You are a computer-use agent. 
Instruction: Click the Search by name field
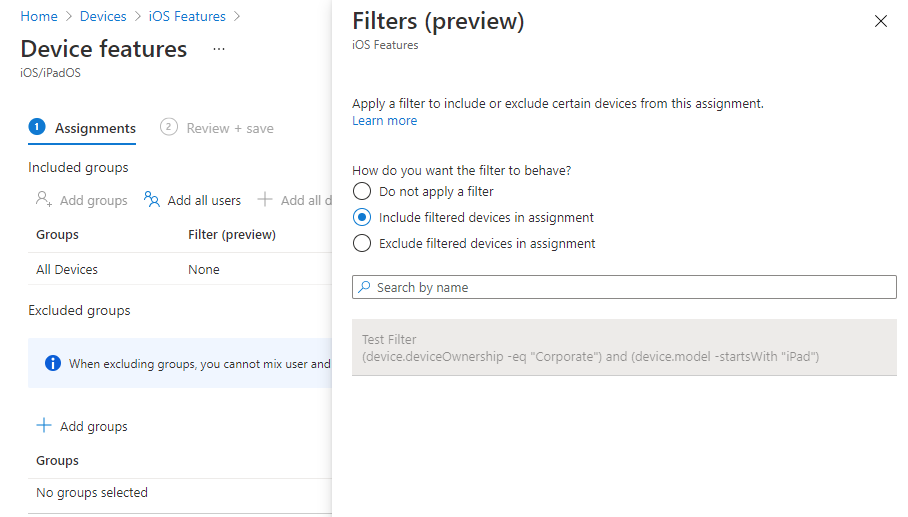pyautogui.click(x=630, y=287)
